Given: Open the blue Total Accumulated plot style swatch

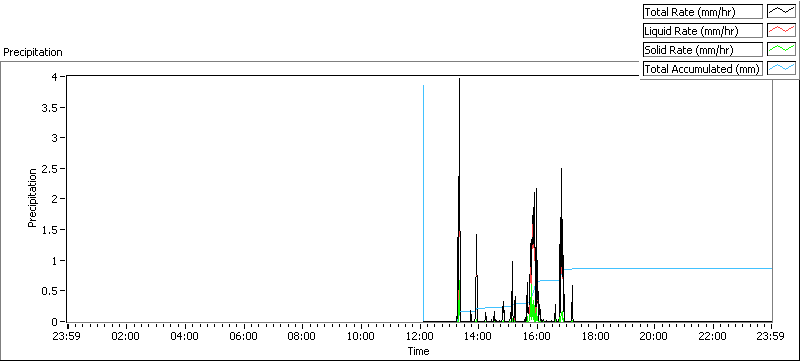Looking at the screenshot, I should pyautogui.click(x=781, y=69).
